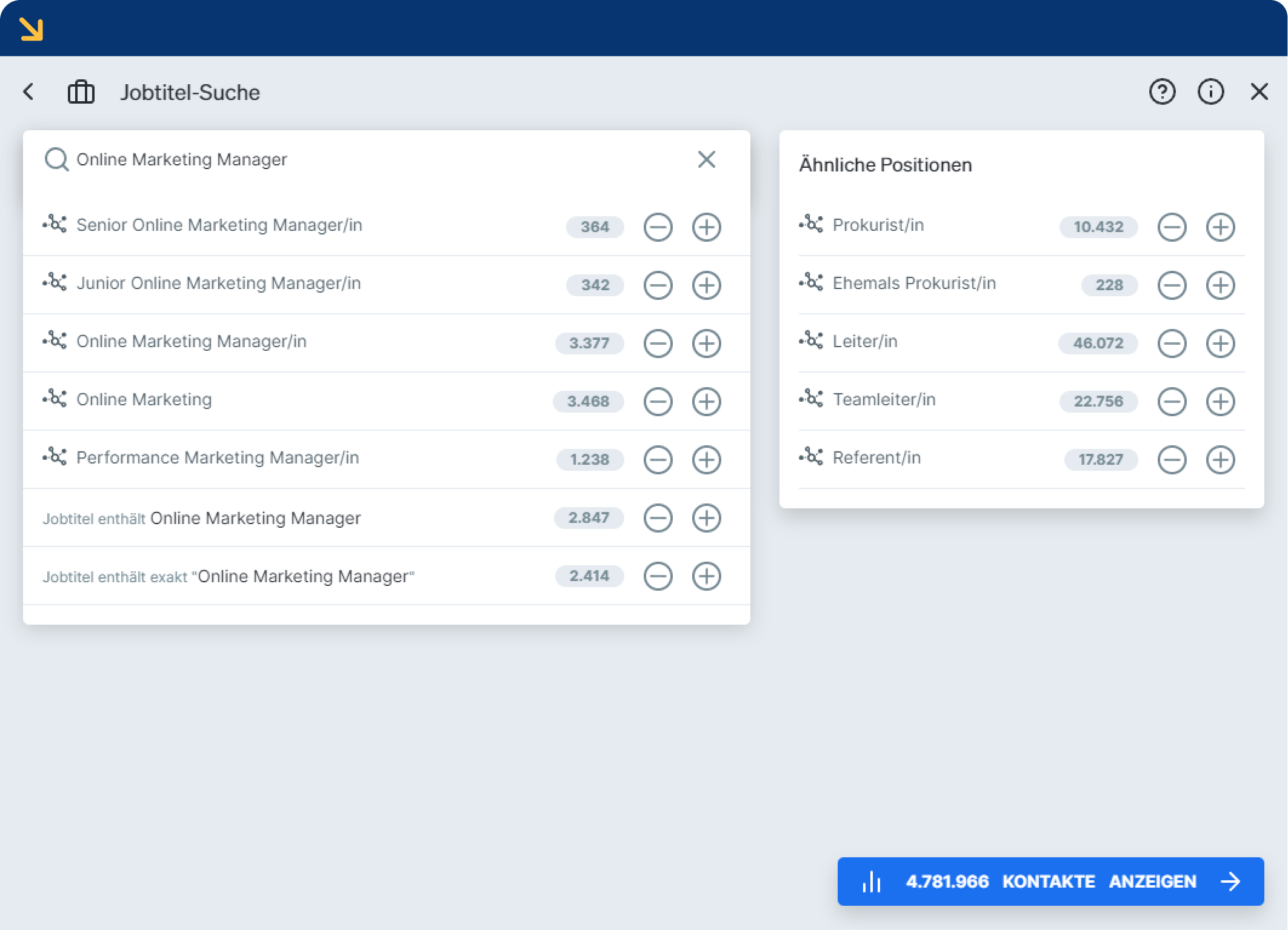
Task: Include Senior Online Marketing Manager/in with plus
Action: [706, 227]
